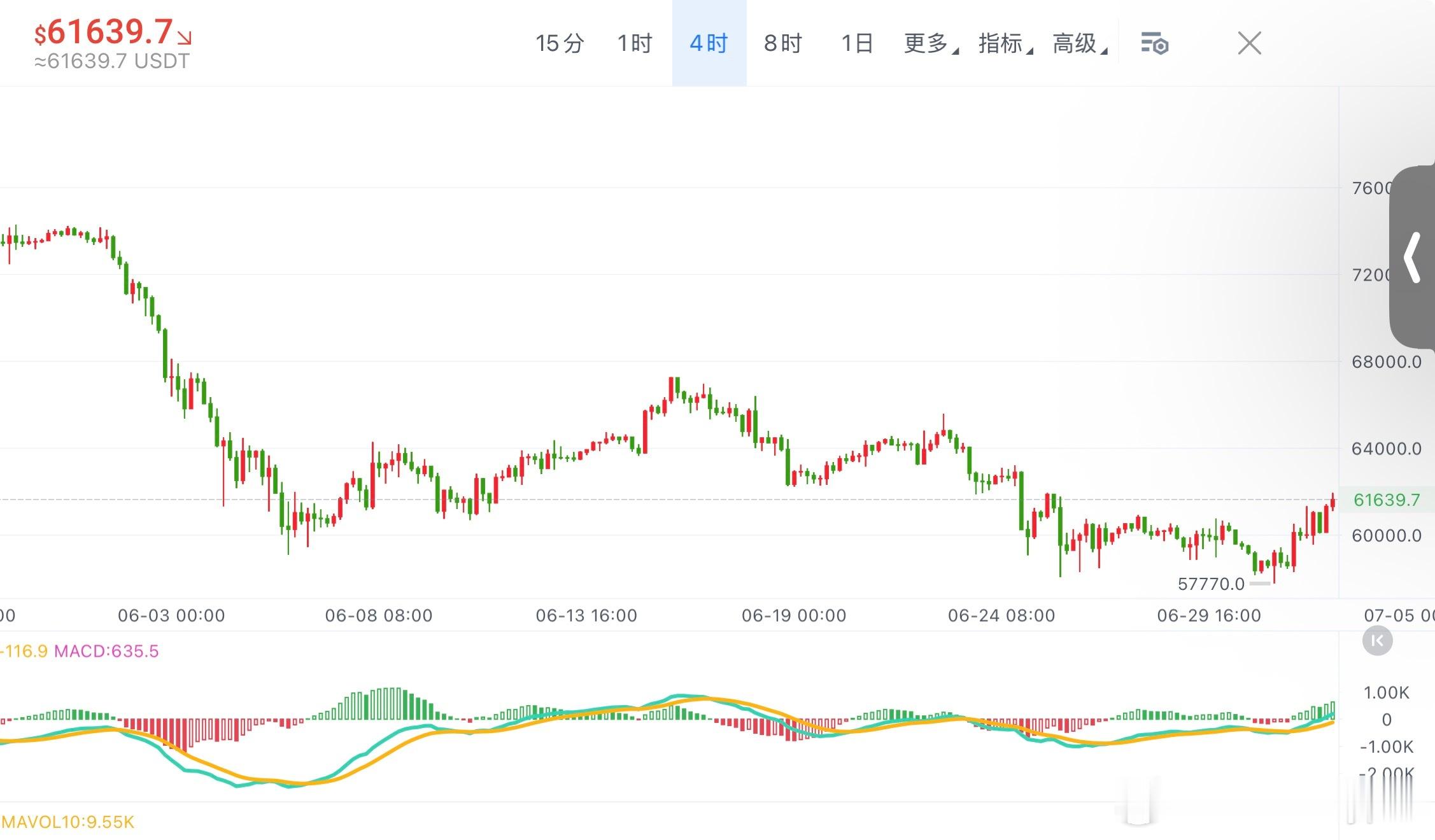Image resolution: width=1435 pixels, height=840 pixels.
Task: Click the -1.00K MACD axis label
Action: point(1387,747)
